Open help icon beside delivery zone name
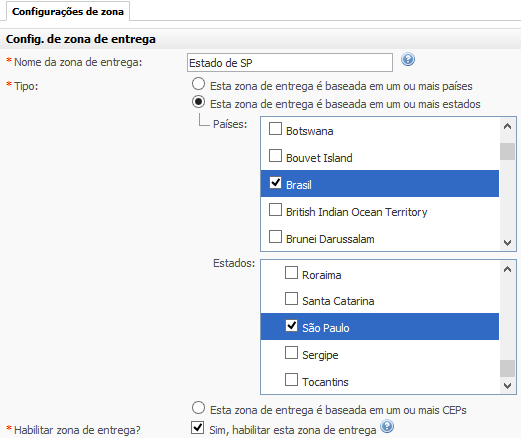Image resolution: width=521 pixels, height=444 pixels. (x=408, y=60)
